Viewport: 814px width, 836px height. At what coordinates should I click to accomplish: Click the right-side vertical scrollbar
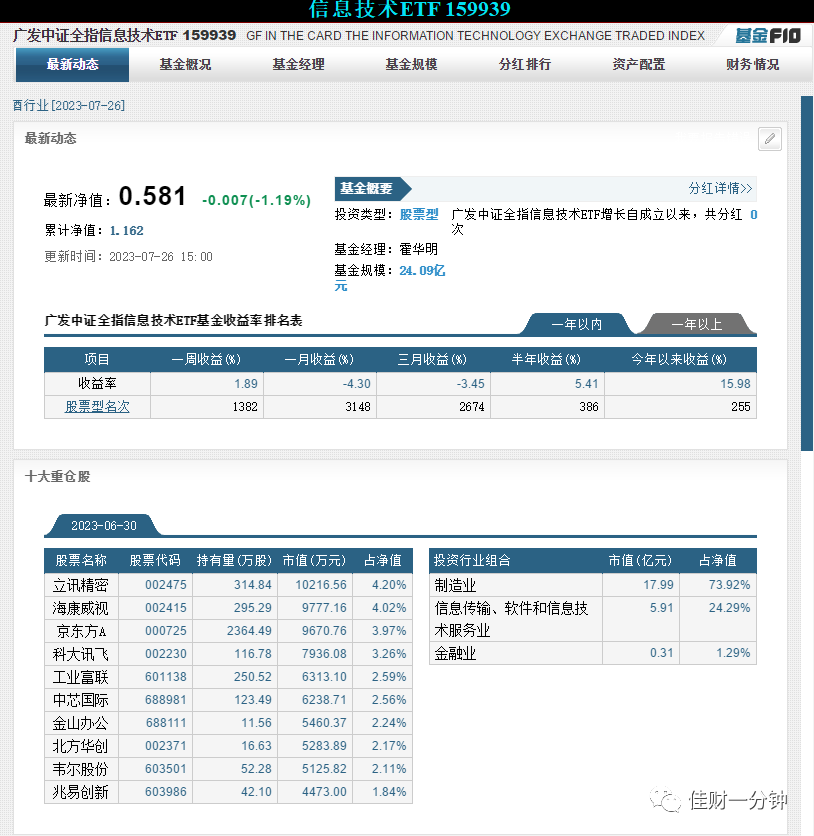pyautogui.click(x=807, y=274)
